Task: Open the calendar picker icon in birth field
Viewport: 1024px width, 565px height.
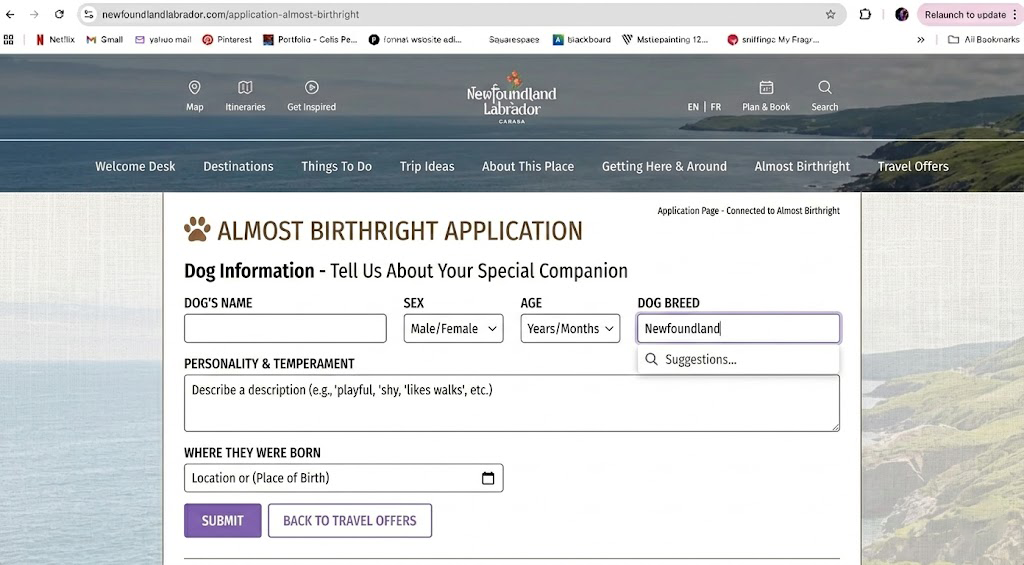Action: point(488,478)
